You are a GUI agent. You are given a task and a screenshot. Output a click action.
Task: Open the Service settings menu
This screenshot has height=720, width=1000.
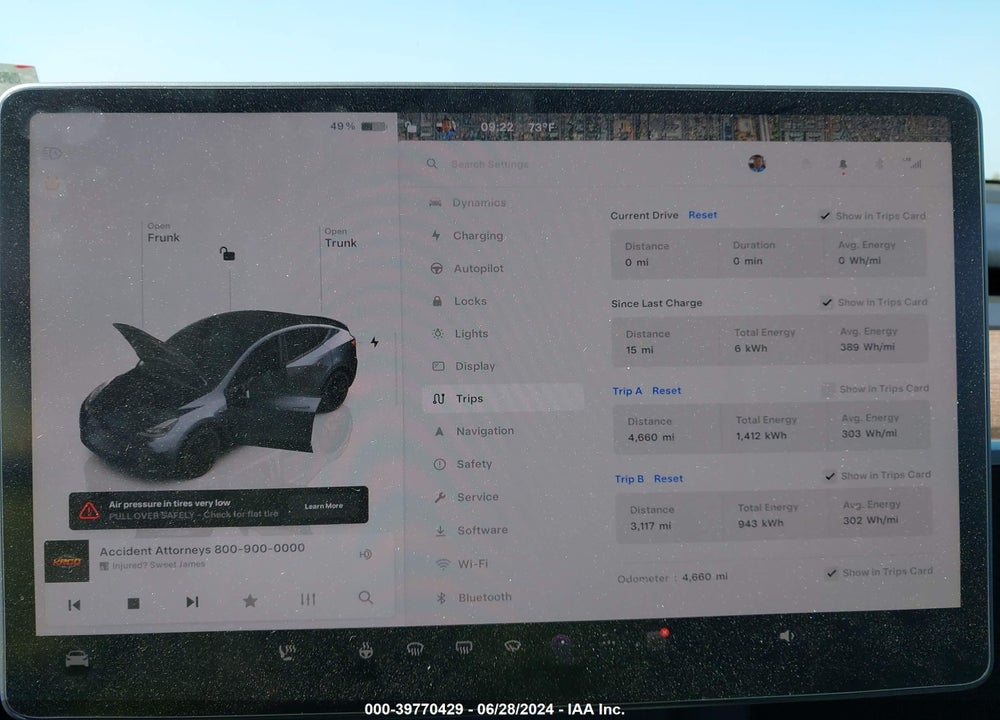[x=467, y=497]
